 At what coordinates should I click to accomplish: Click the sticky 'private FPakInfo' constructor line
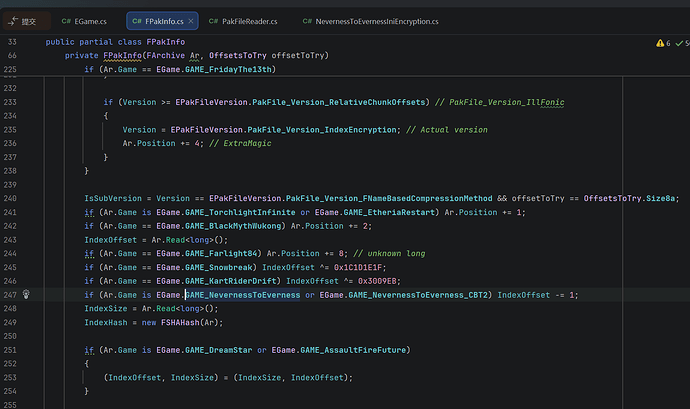tap(197, 55)
